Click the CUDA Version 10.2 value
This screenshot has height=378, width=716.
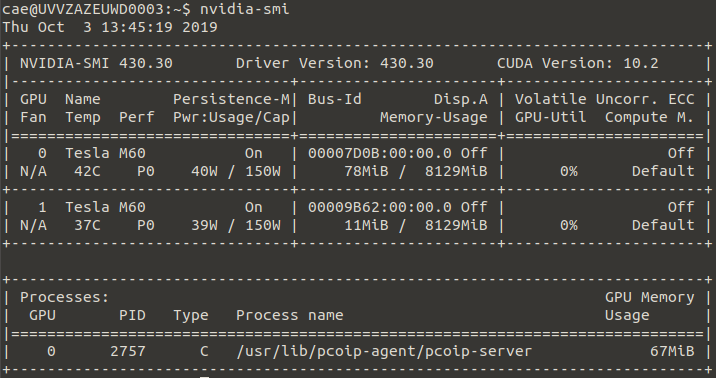pyautogui.click(x=578, y=63)
